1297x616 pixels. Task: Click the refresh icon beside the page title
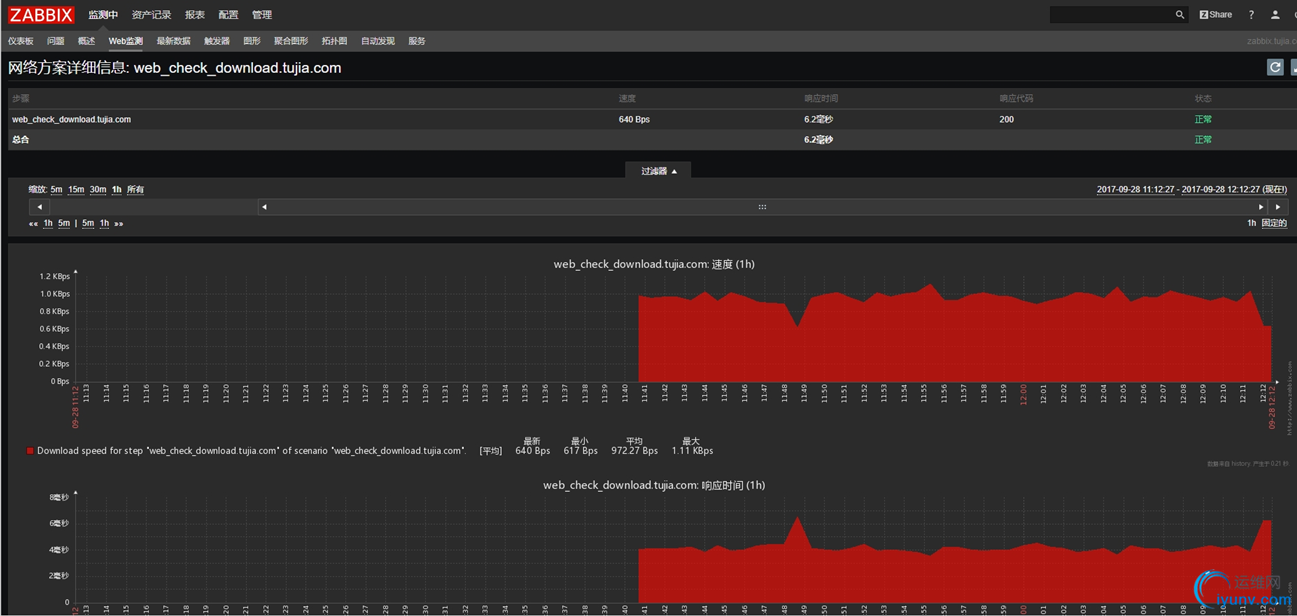coord(1275,67)
